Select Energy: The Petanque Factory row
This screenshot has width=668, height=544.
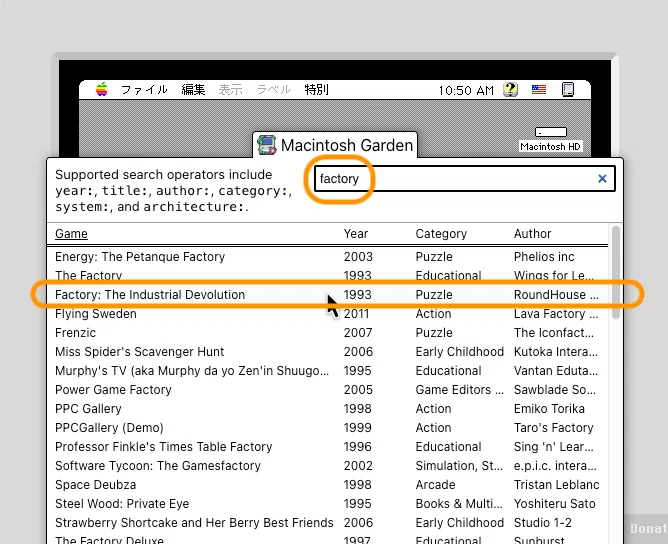coord(327,256)
